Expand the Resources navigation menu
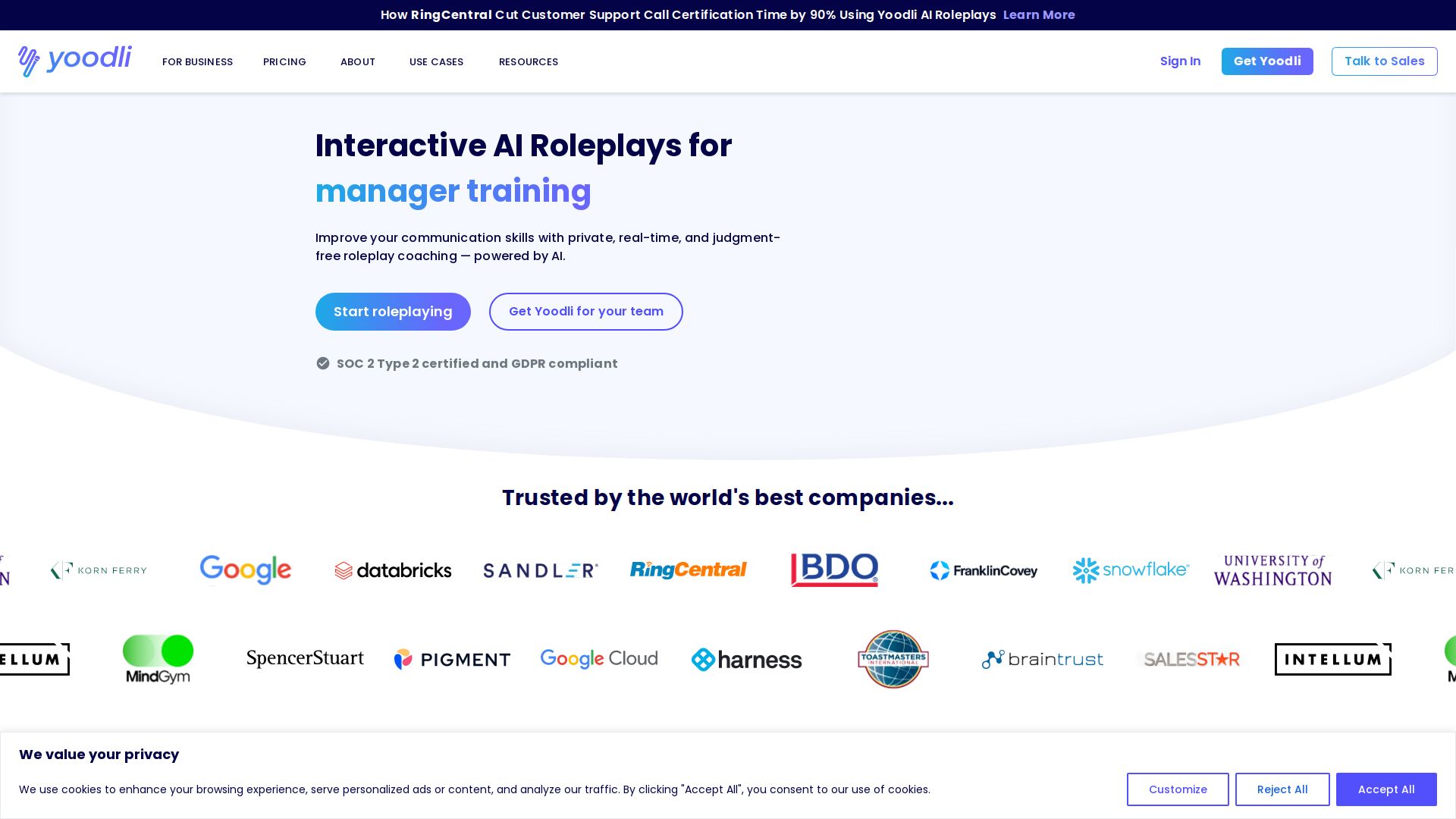Screen dimensions: 1456x819 pos(528,62)
